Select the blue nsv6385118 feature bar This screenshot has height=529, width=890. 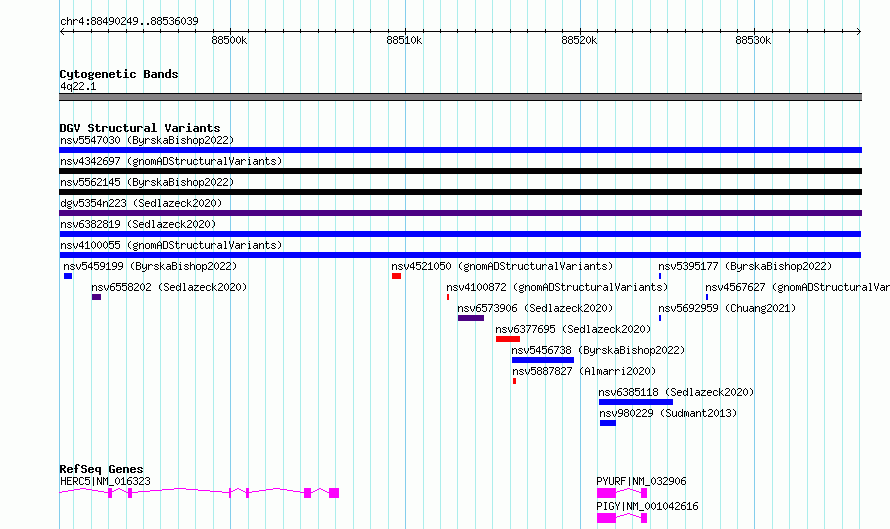point(636,402)
